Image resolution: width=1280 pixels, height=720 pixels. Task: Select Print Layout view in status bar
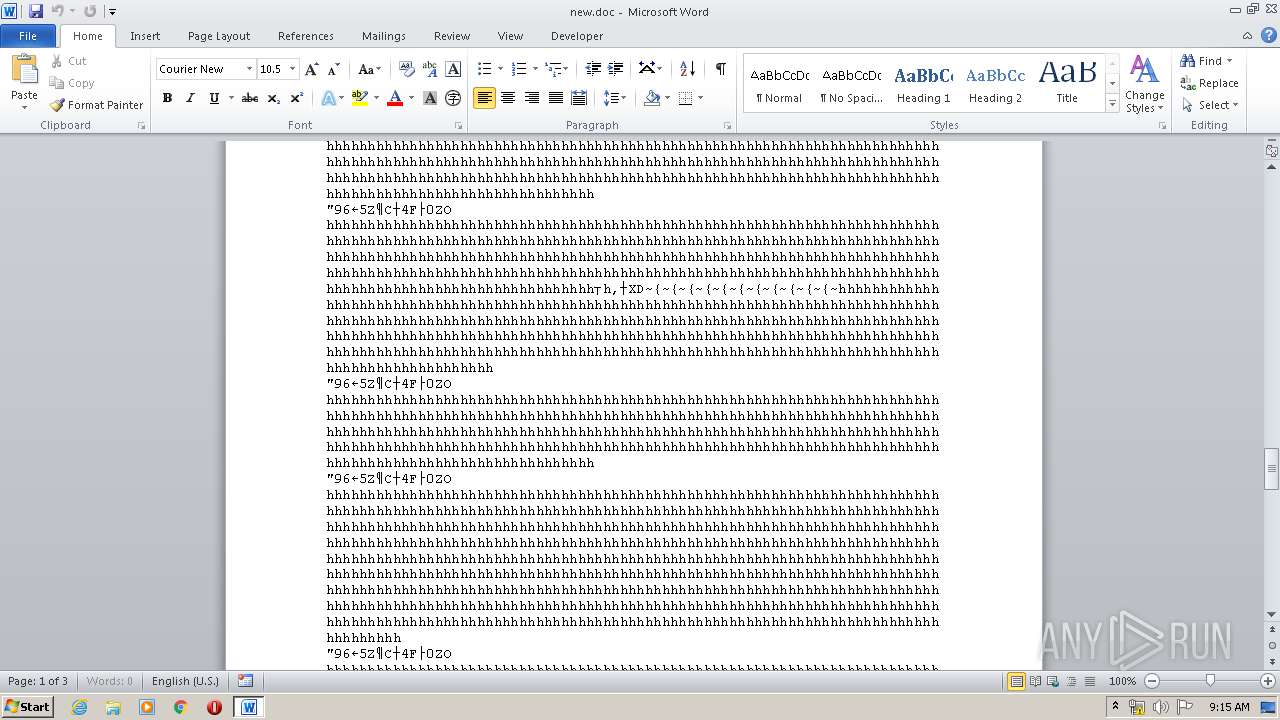click(x=1016, y=681)
